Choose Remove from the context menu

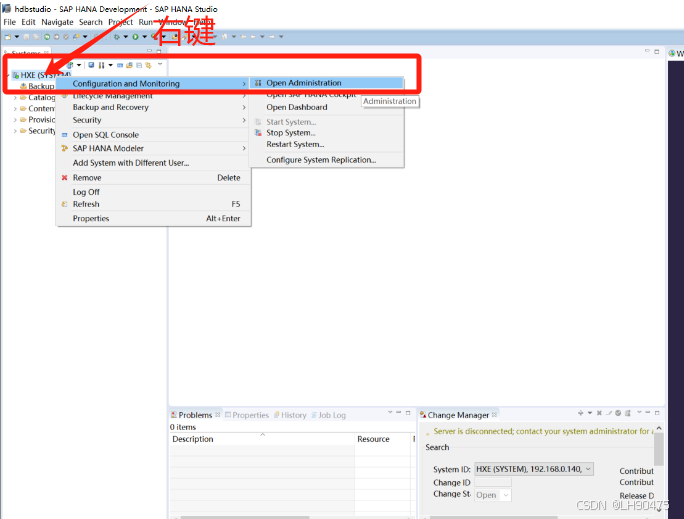(x=153, y=178)
